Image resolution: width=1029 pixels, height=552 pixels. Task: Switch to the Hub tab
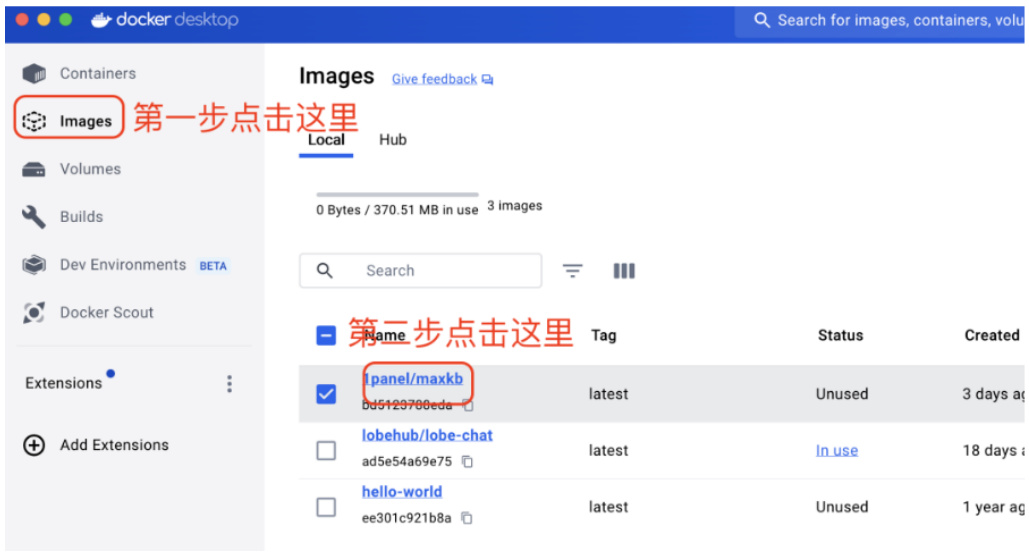[x=392, y=140]
